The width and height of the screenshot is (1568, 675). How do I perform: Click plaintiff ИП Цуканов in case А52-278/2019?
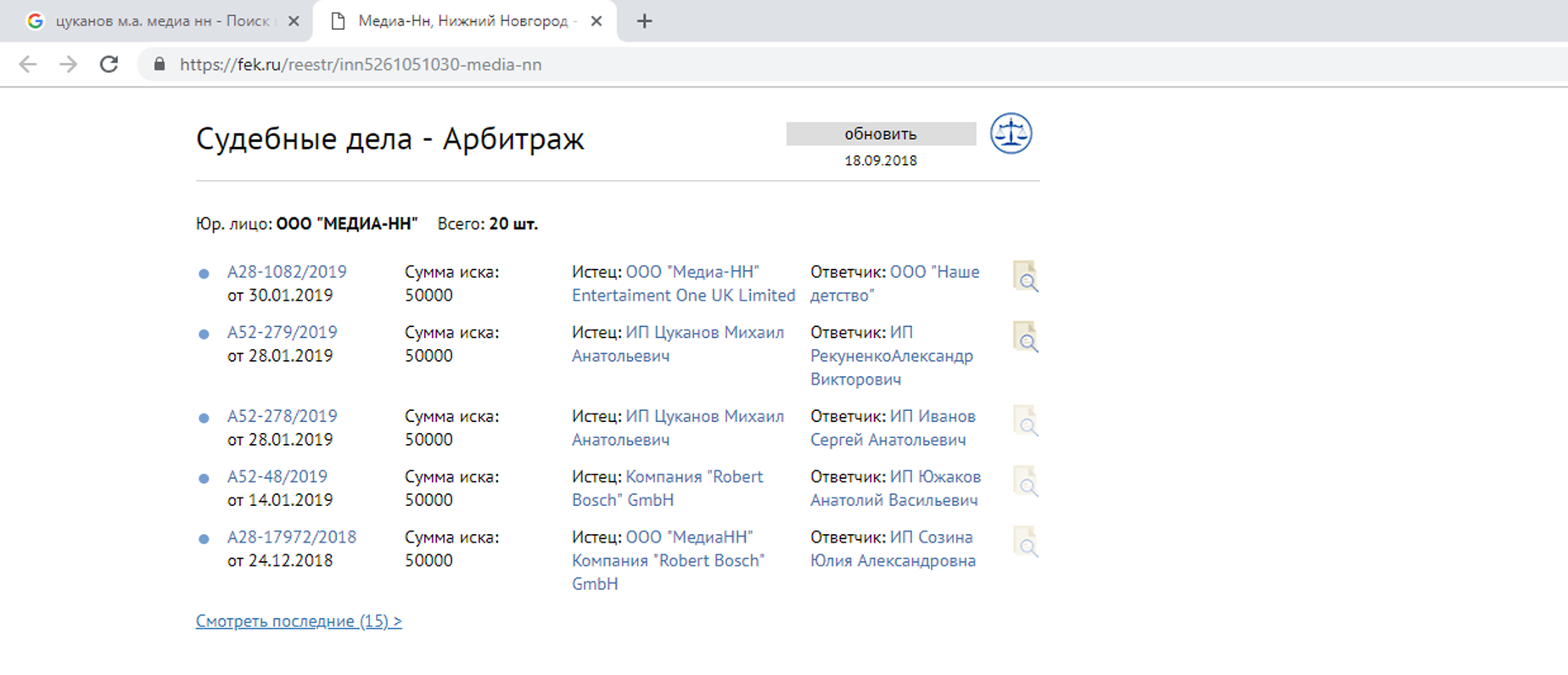678,428
